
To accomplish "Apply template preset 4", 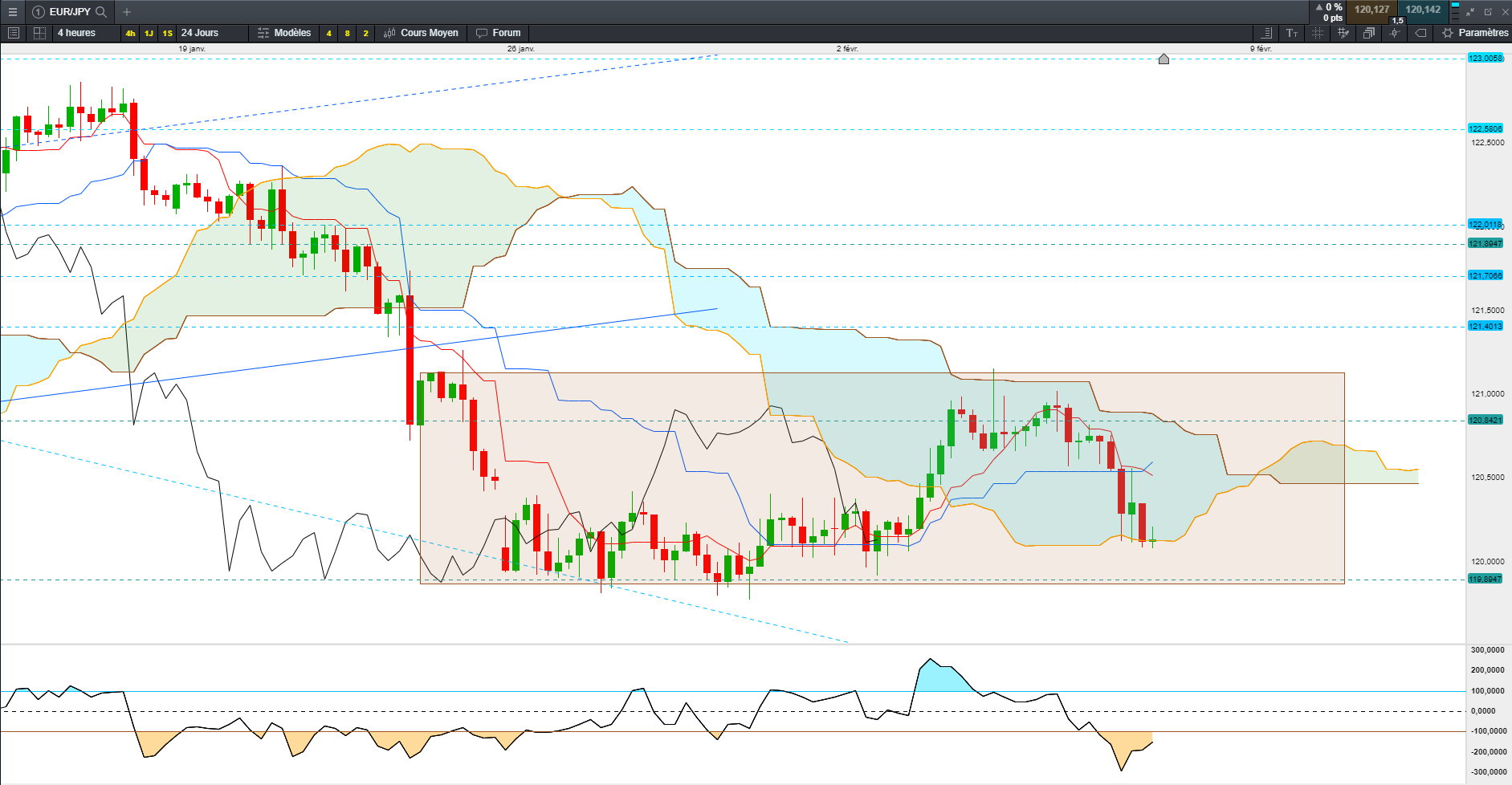I will [x=328, y=33].
